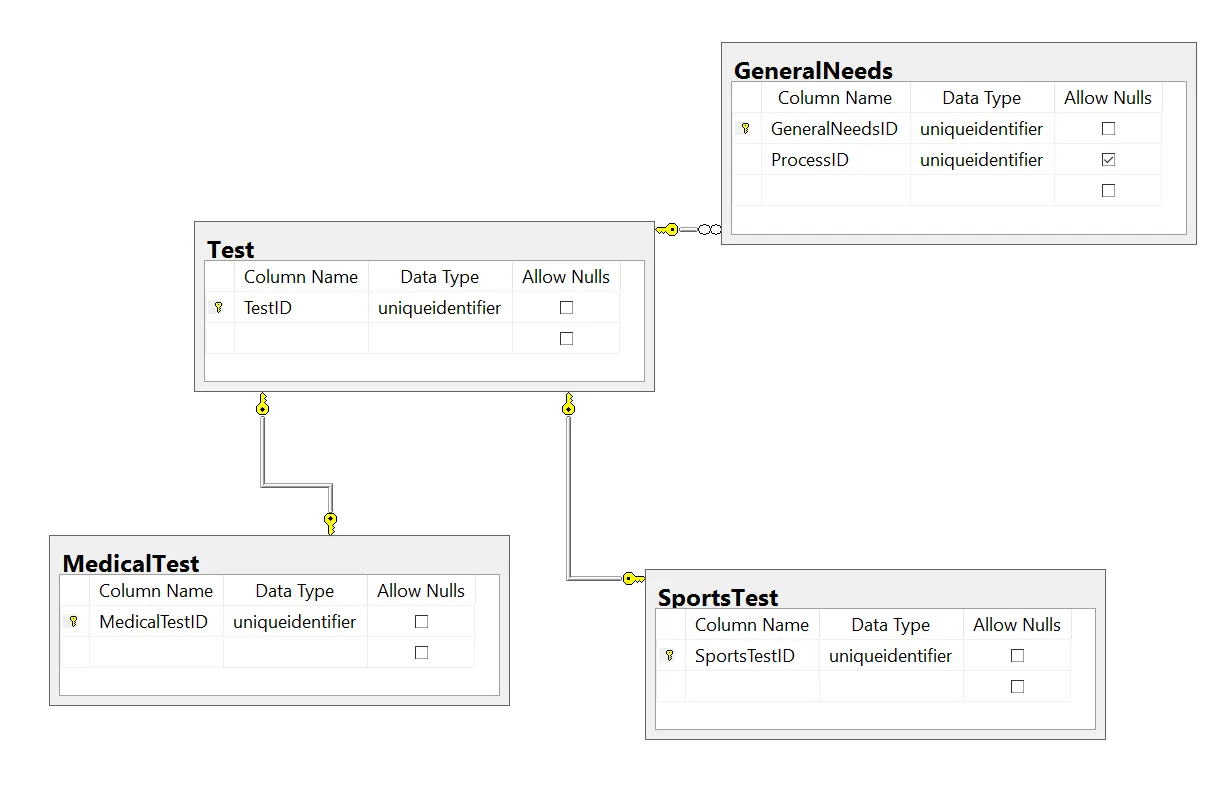Click the GeneralNeedsID column name cell
This screenshot has height=787, width=1220.
point(836,129)
